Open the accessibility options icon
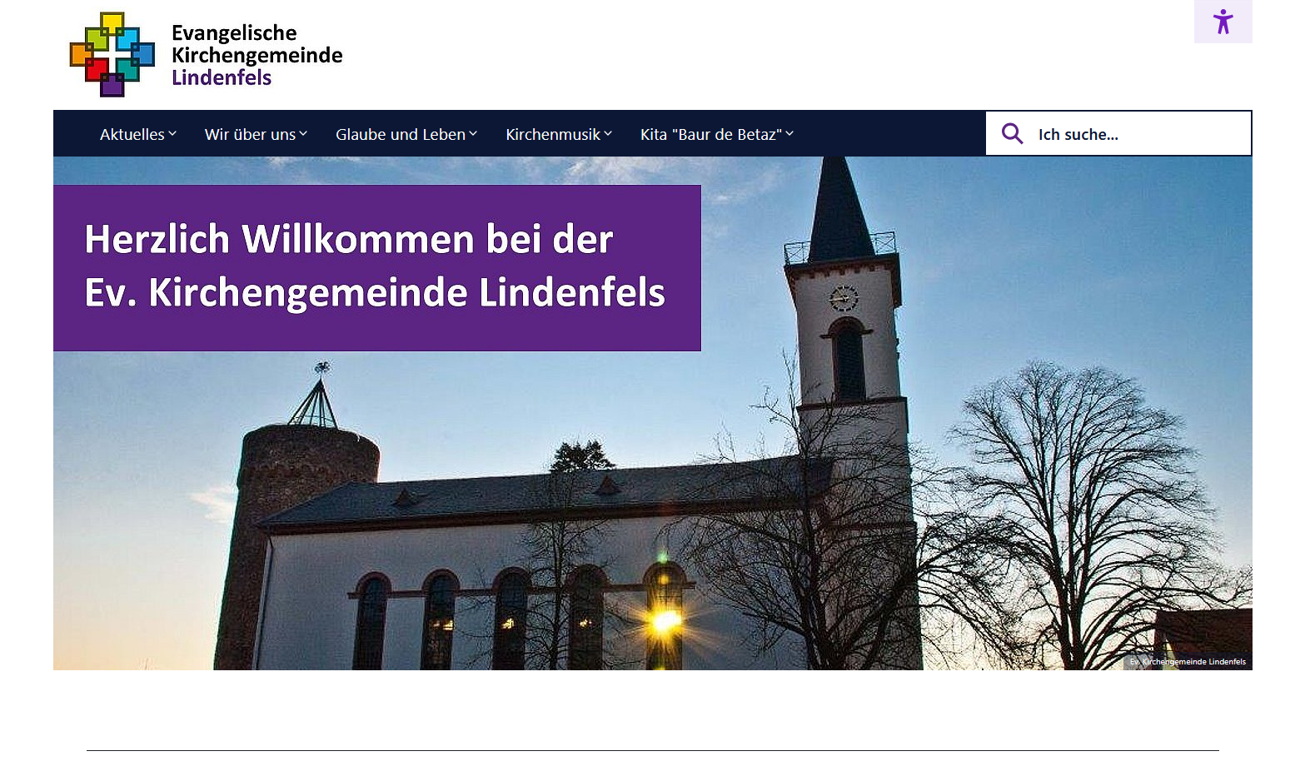The image size is (1300, 781). click(1222, 22)
